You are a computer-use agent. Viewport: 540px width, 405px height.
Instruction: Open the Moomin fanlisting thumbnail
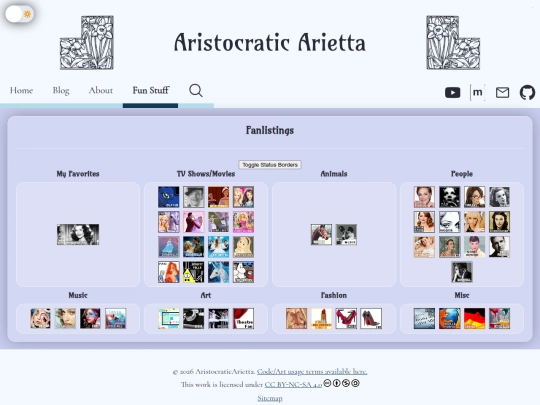tap(243, 272)
